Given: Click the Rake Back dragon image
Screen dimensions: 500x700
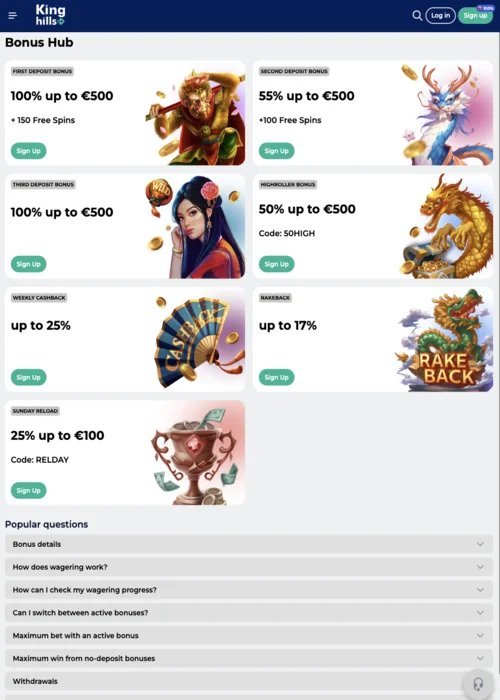Looking at the screenshot, I should 445,340.
